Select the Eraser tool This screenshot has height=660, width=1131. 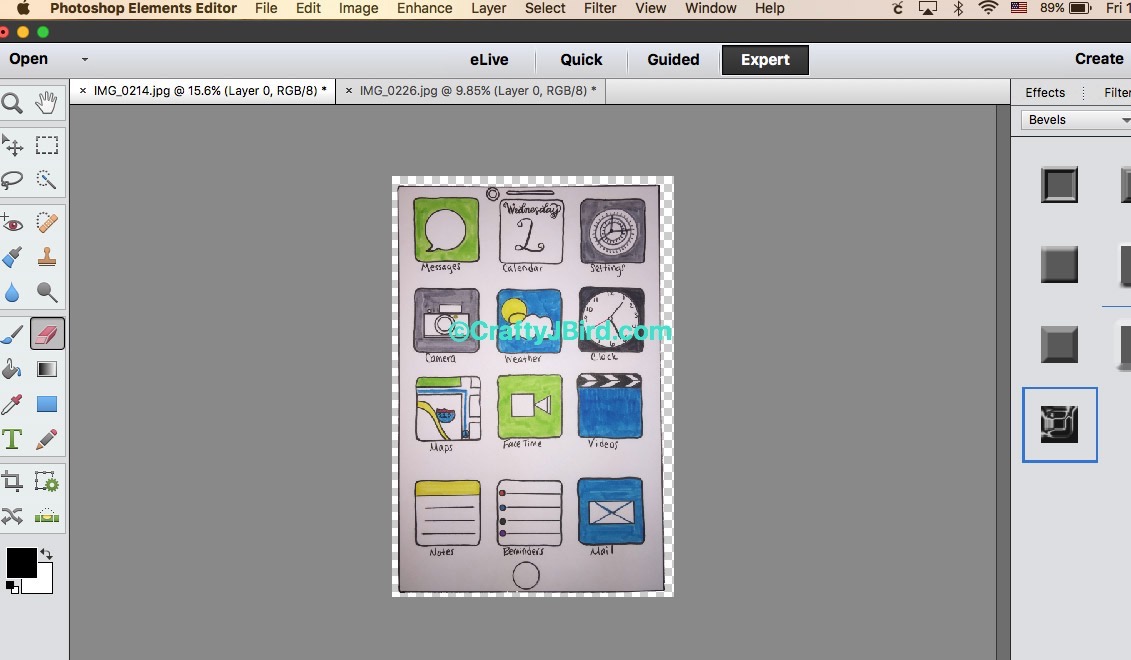pyautogui.click(x=47, y=334)
